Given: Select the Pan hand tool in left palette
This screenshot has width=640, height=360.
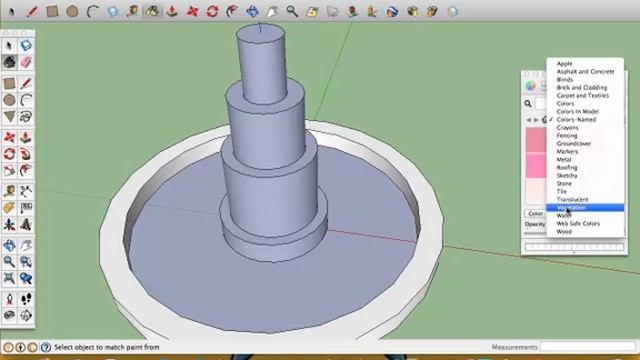Looking at the screenshot, I should point(26,245).
